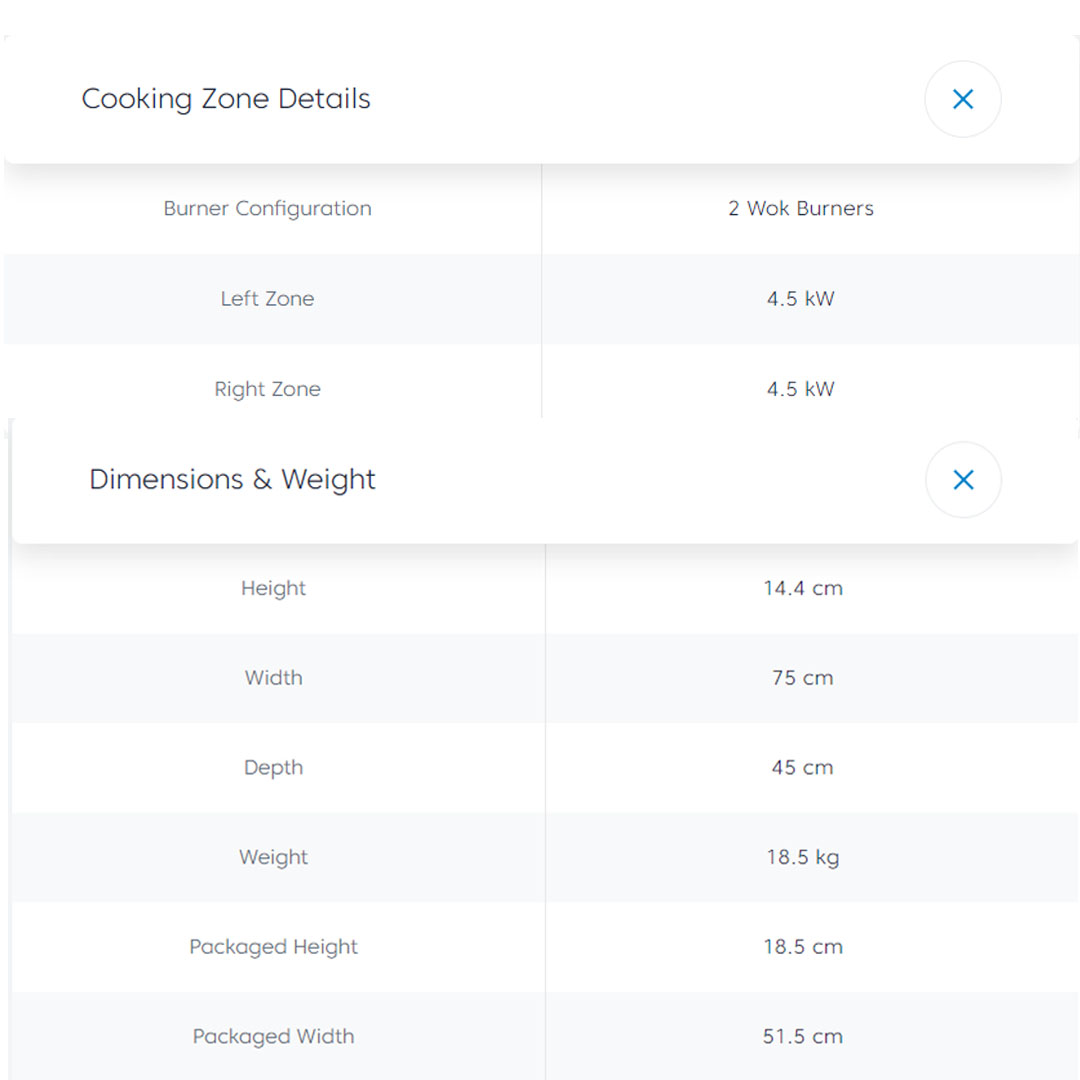
Task: Collapse the Cooking Zone Details section using its X icon
Action: [x=962, y=99]
